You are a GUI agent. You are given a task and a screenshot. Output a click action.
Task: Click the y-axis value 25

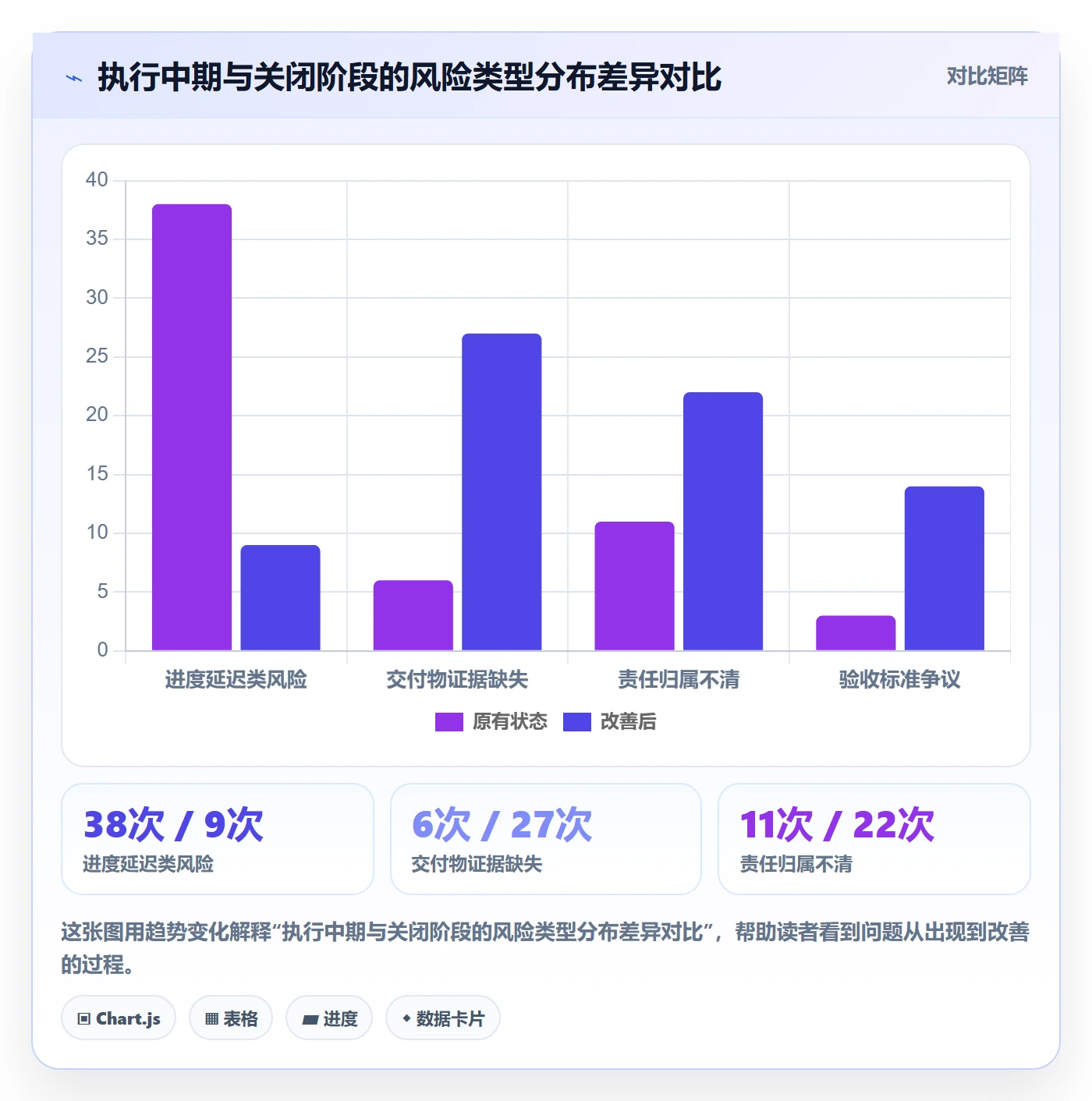(97, 356)
